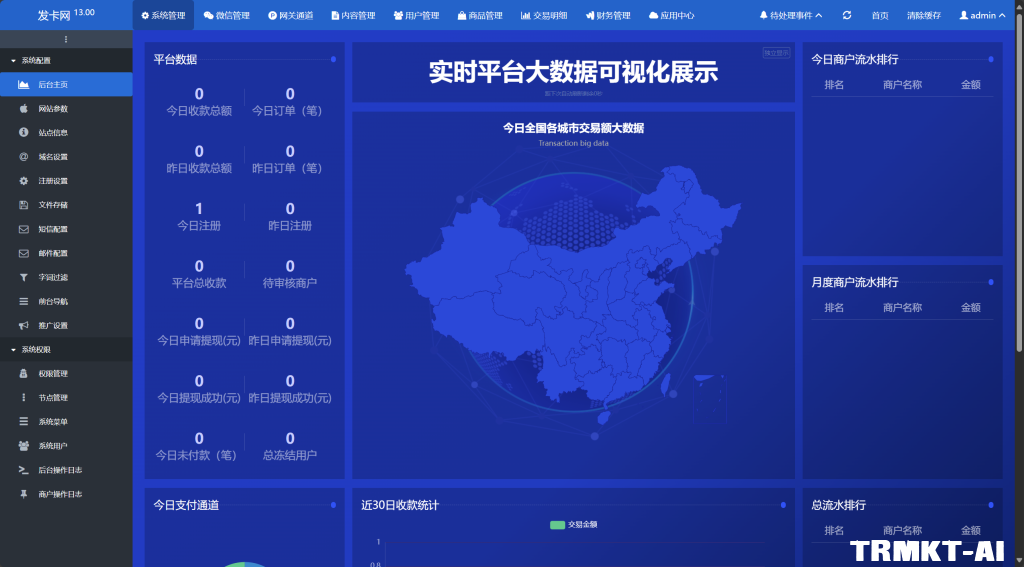Open 网站参数 with the apple icon

(x=53, y=108)
